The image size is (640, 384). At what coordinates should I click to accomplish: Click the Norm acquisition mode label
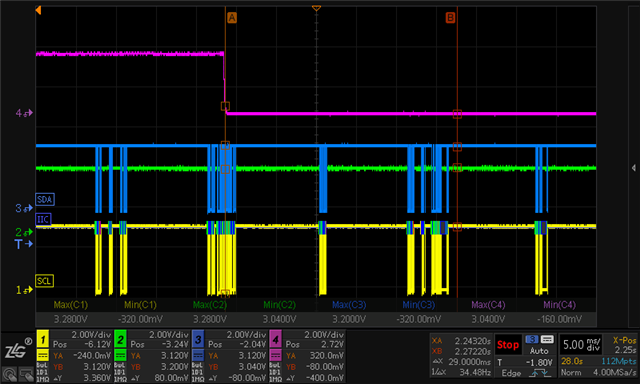pos(571,373)
